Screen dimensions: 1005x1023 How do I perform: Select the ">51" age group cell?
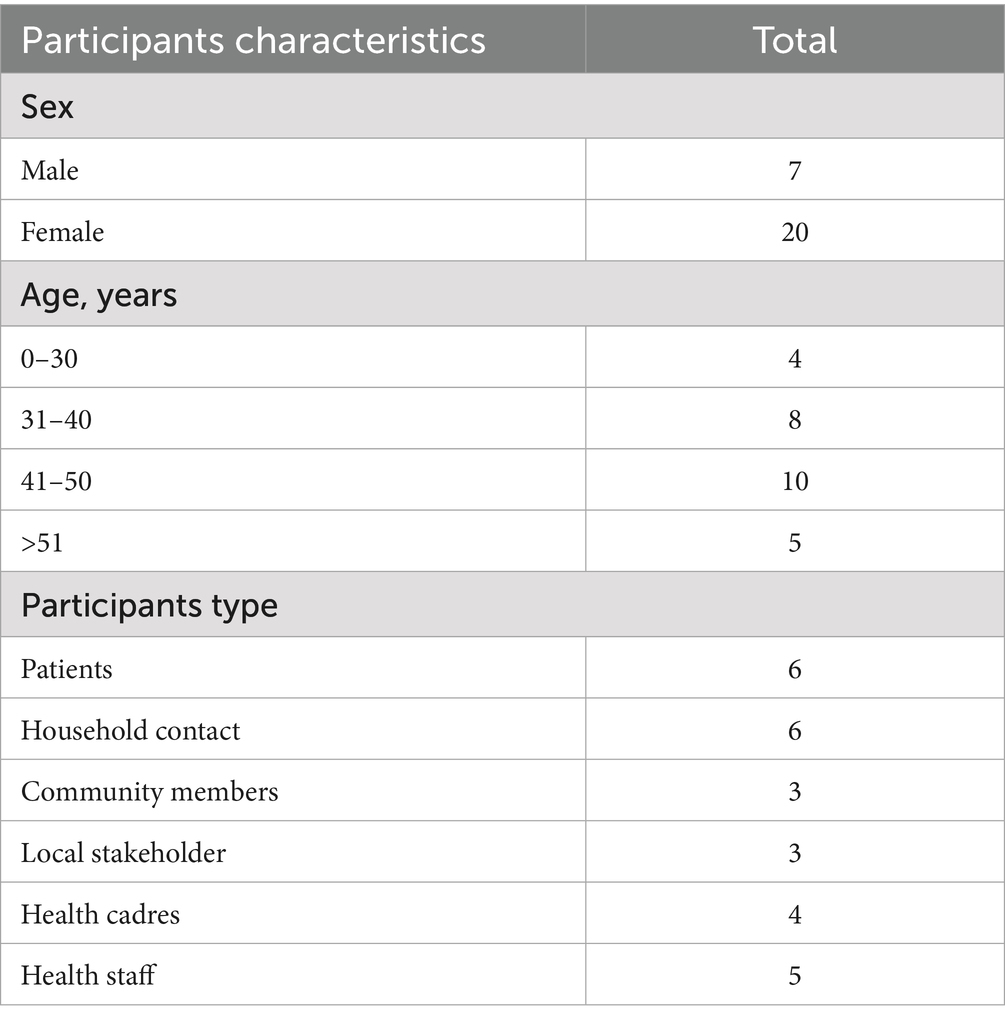click(x=47, y=543)
